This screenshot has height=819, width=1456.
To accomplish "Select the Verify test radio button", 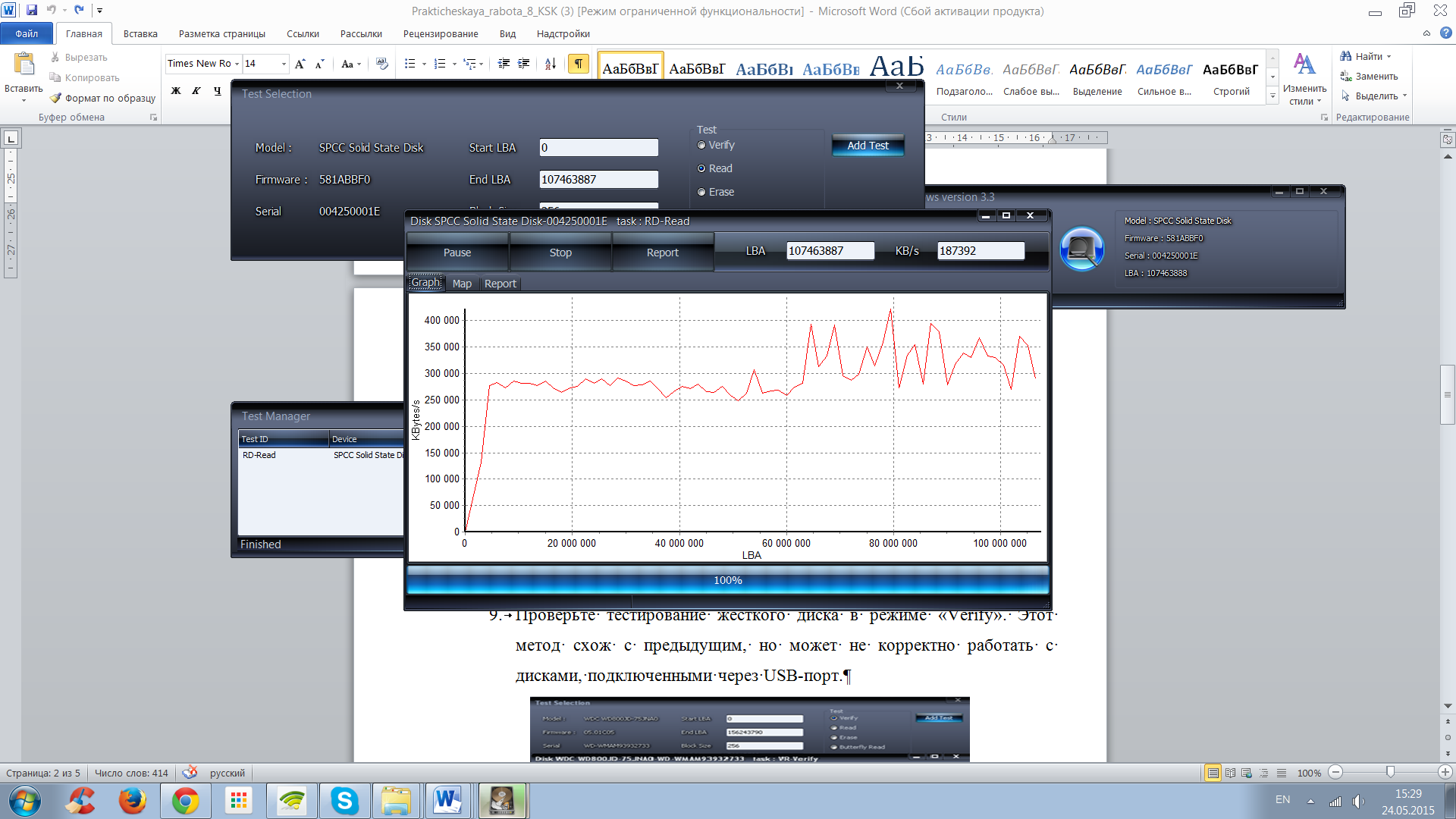I will (701, 145).
